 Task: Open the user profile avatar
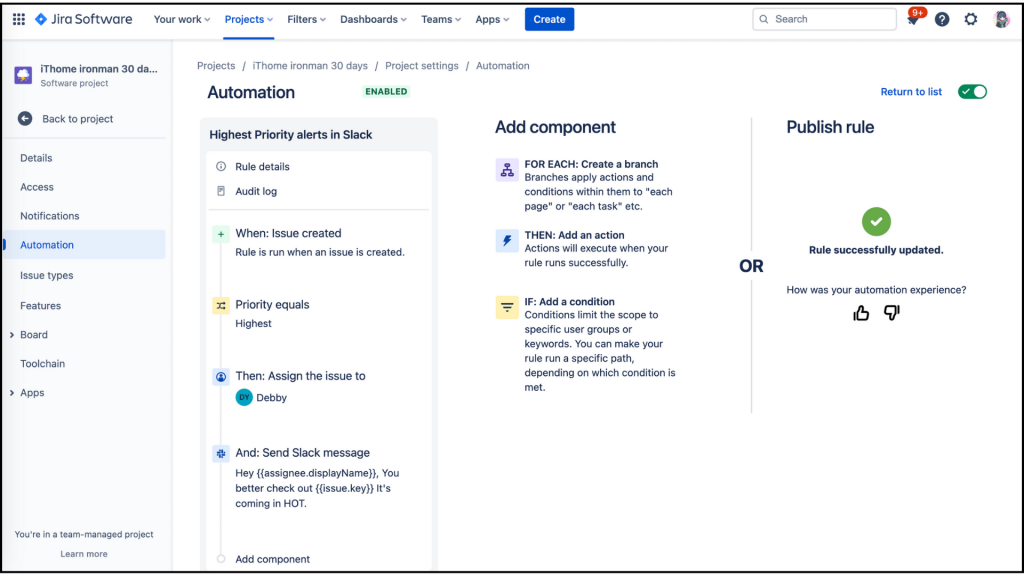click(x=1002, y=20)
